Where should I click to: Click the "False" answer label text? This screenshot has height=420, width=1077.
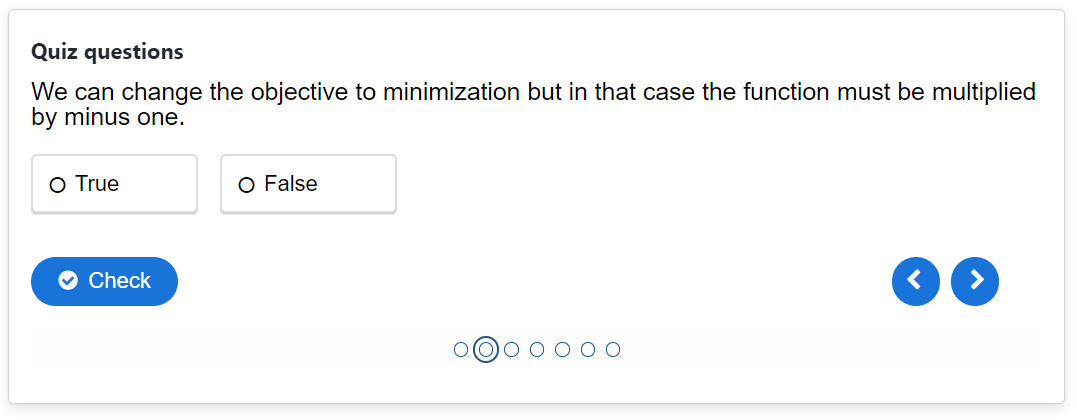[x=291, y=184]
